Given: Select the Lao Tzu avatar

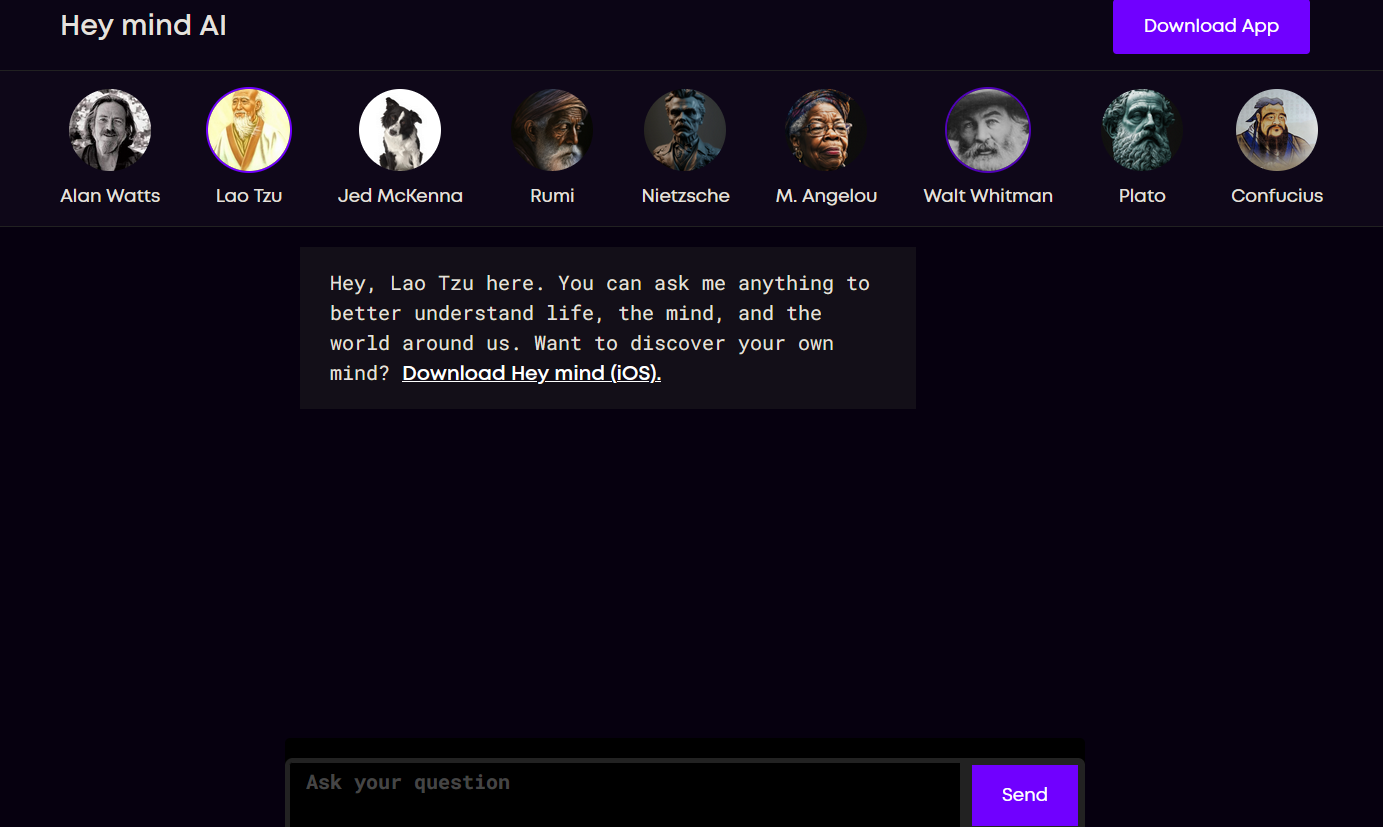Looking at the screenshot, I should click(x=249, y=130).
